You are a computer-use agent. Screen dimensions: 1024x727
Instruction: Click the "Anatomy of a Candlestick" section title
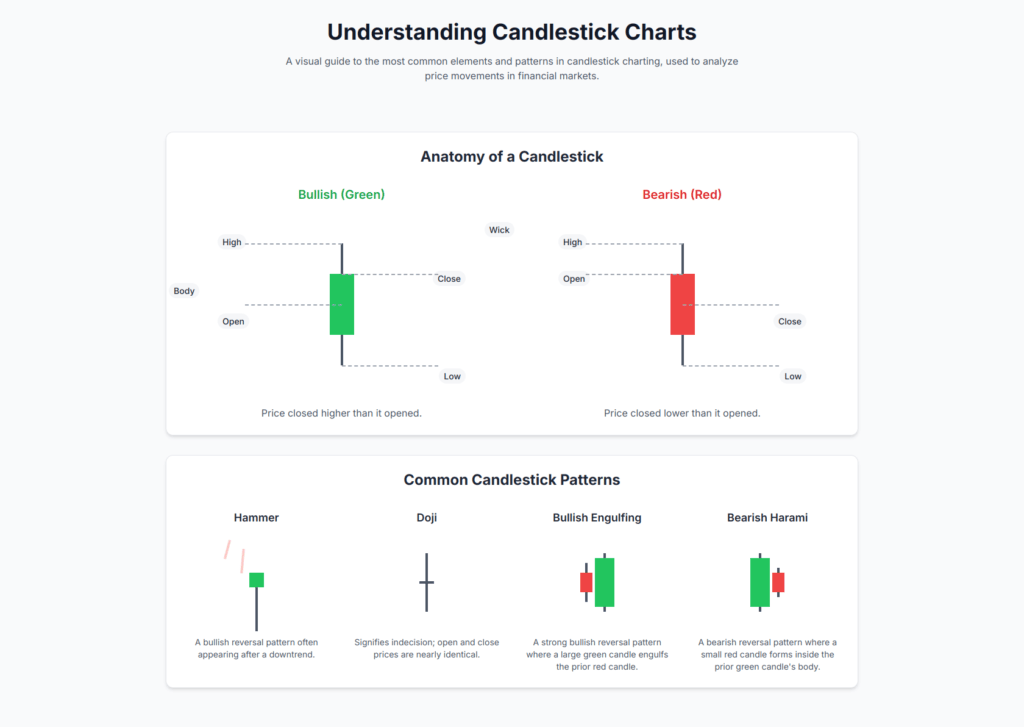click(512, 157)
